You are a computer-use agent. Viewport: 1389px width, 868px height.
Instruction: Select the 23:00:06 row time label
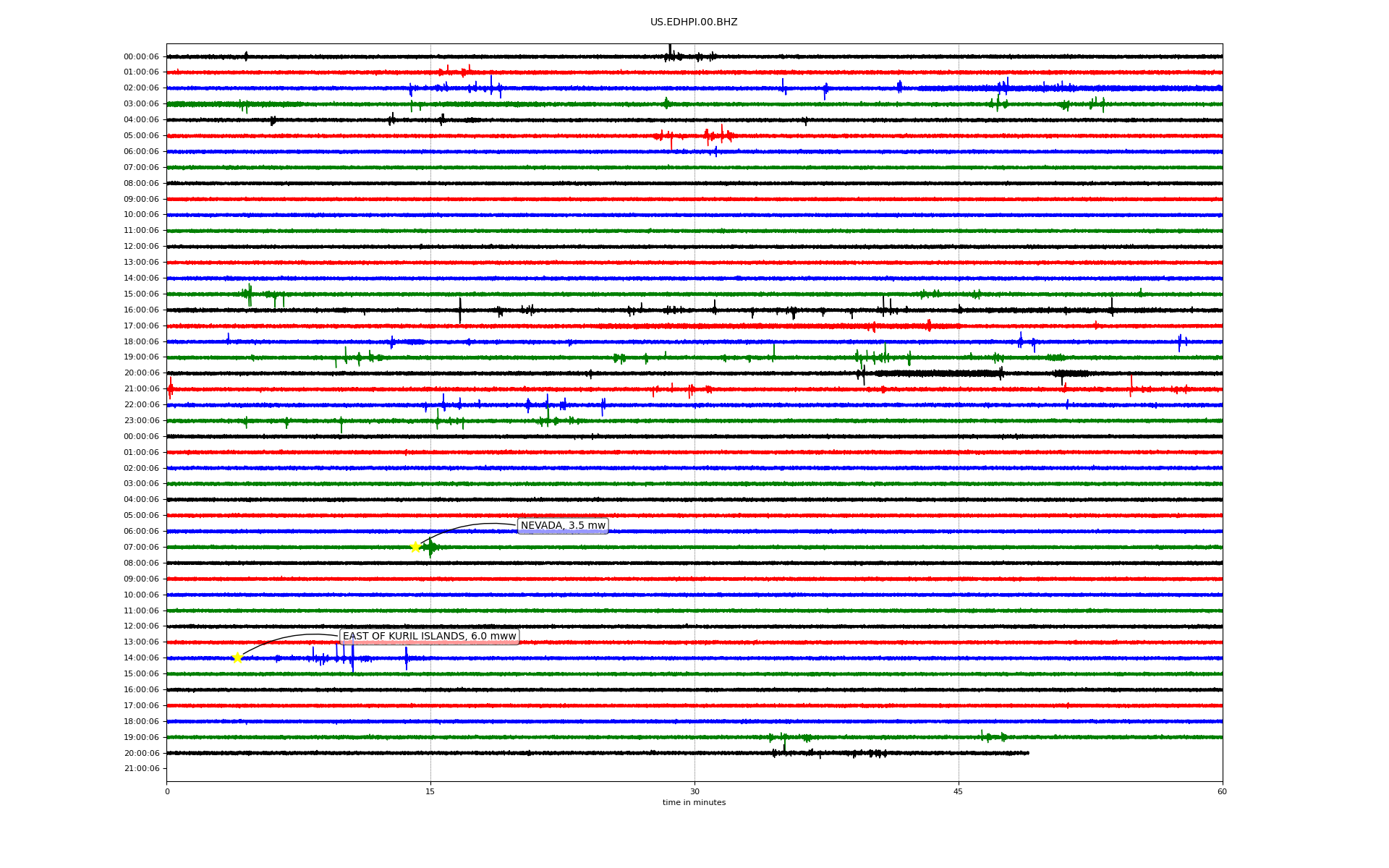click(x=141, y=421)
